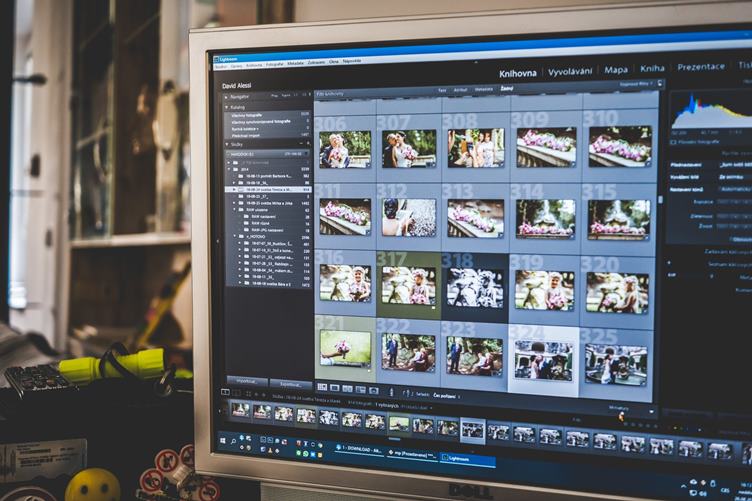This screenshot has height=501, width=752.
Task: Expand the Navigátor panel
Action: (x=226, y=97)
